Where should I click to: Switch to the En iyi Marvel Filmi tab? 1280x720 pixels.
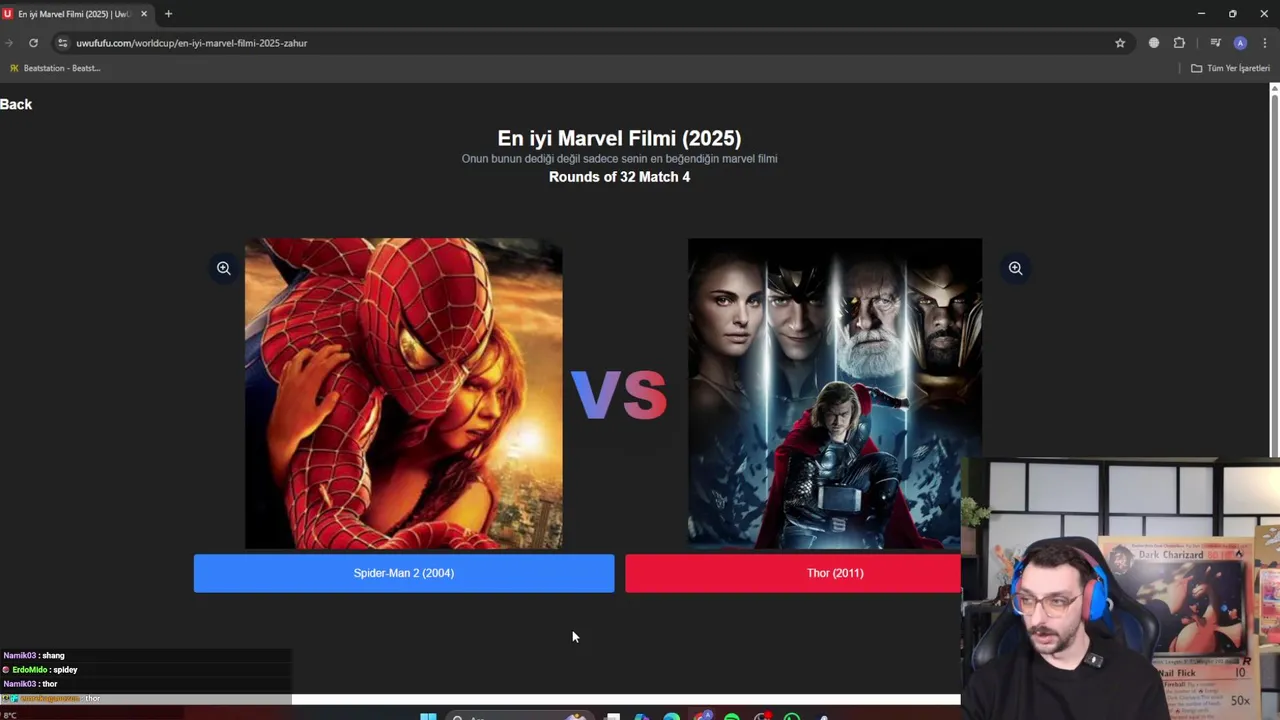75,14
